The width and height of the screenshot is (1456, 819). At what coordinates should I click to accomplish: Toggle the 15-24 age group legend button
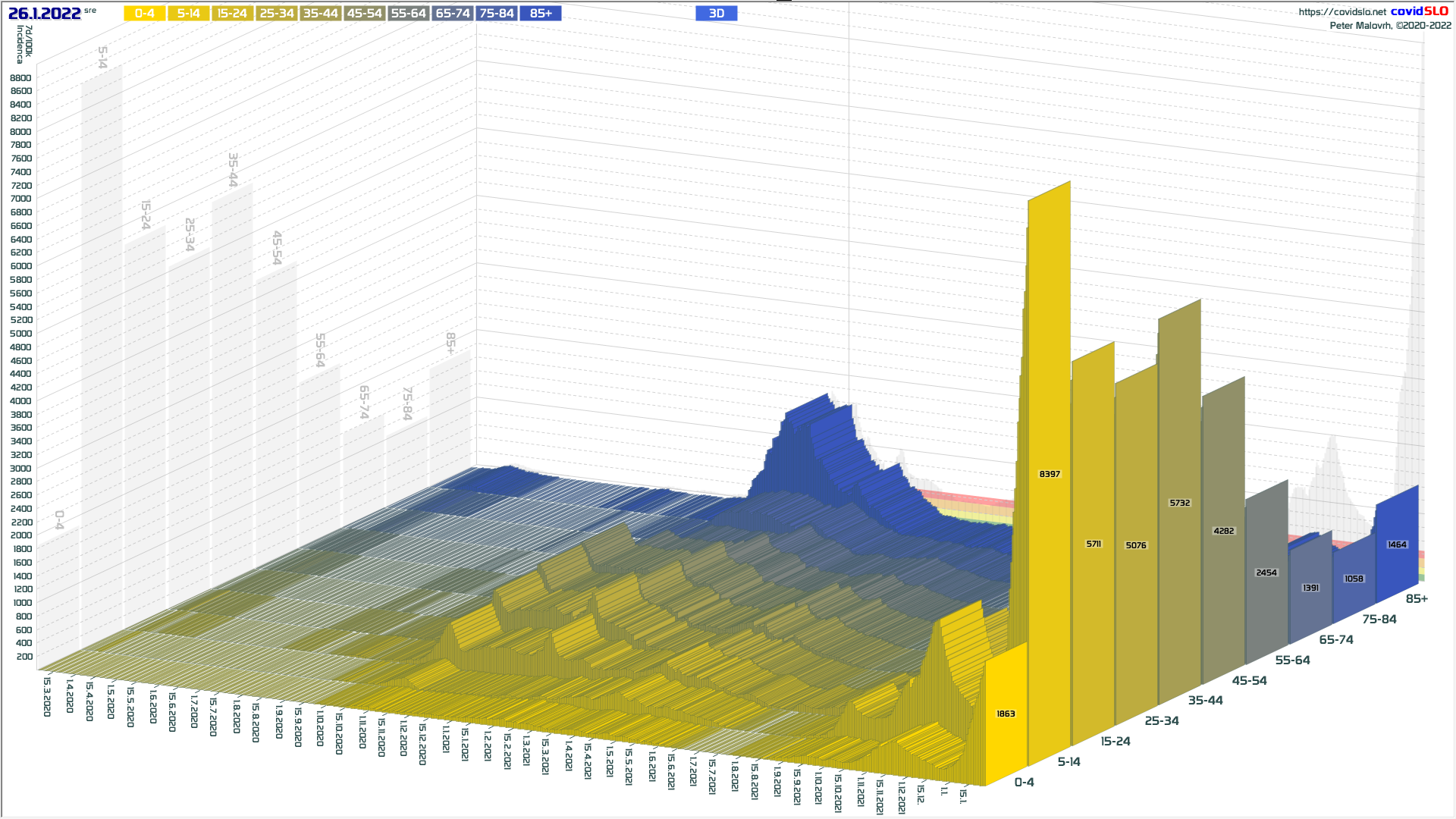tap(232, 14)
